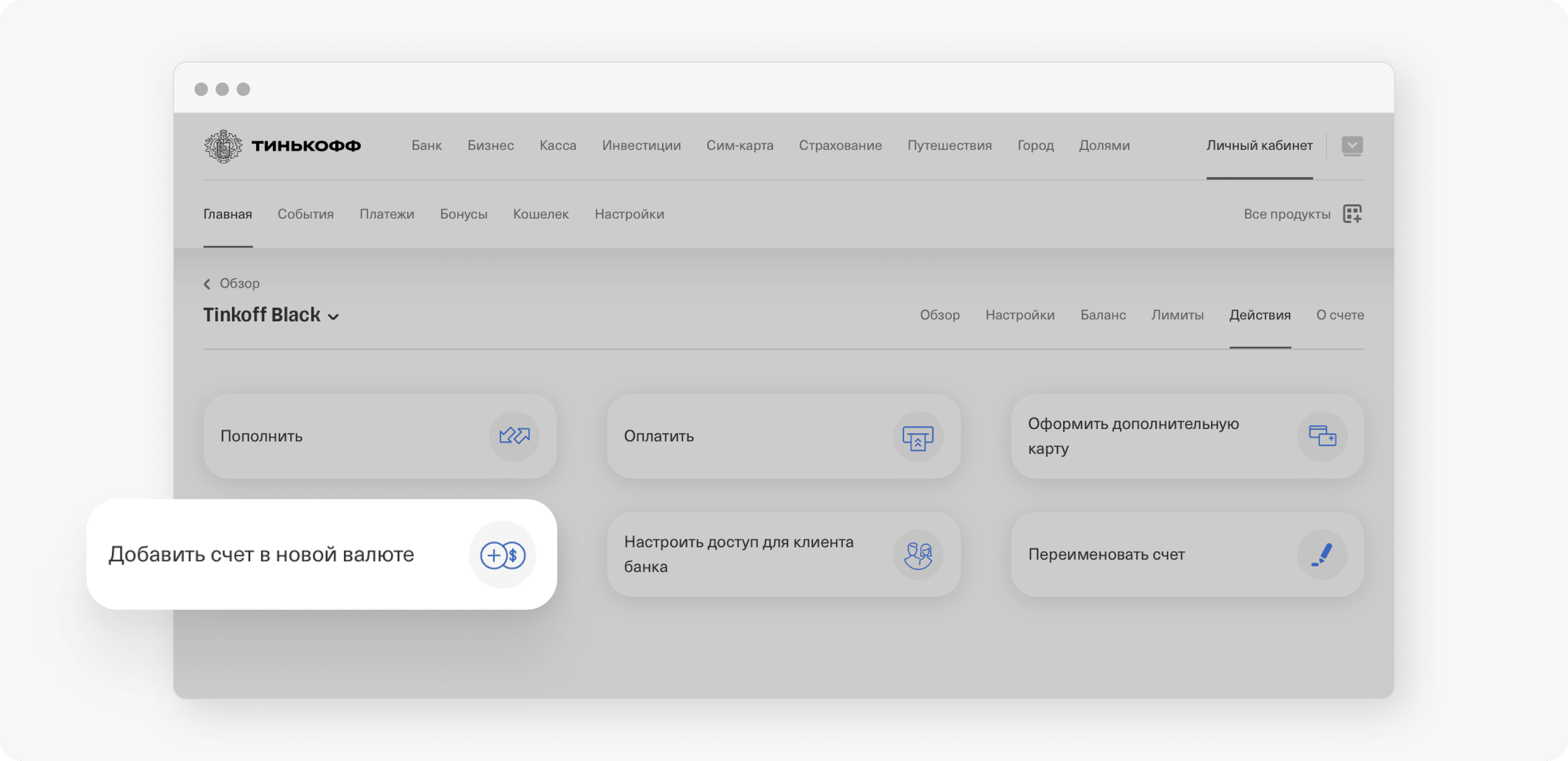
Task: Click Добавить счет в новой валюте
Action: [x=262, y=554]
